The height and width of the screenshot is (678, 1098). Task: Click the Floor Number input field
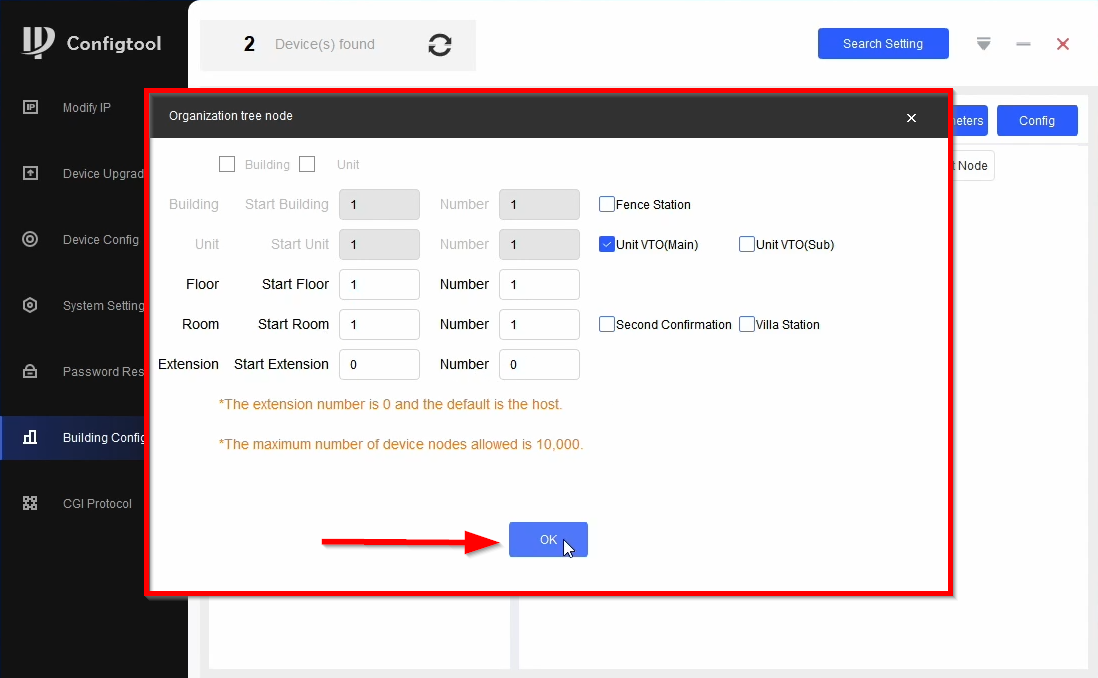pyautogui.click(x=539, y=284)
